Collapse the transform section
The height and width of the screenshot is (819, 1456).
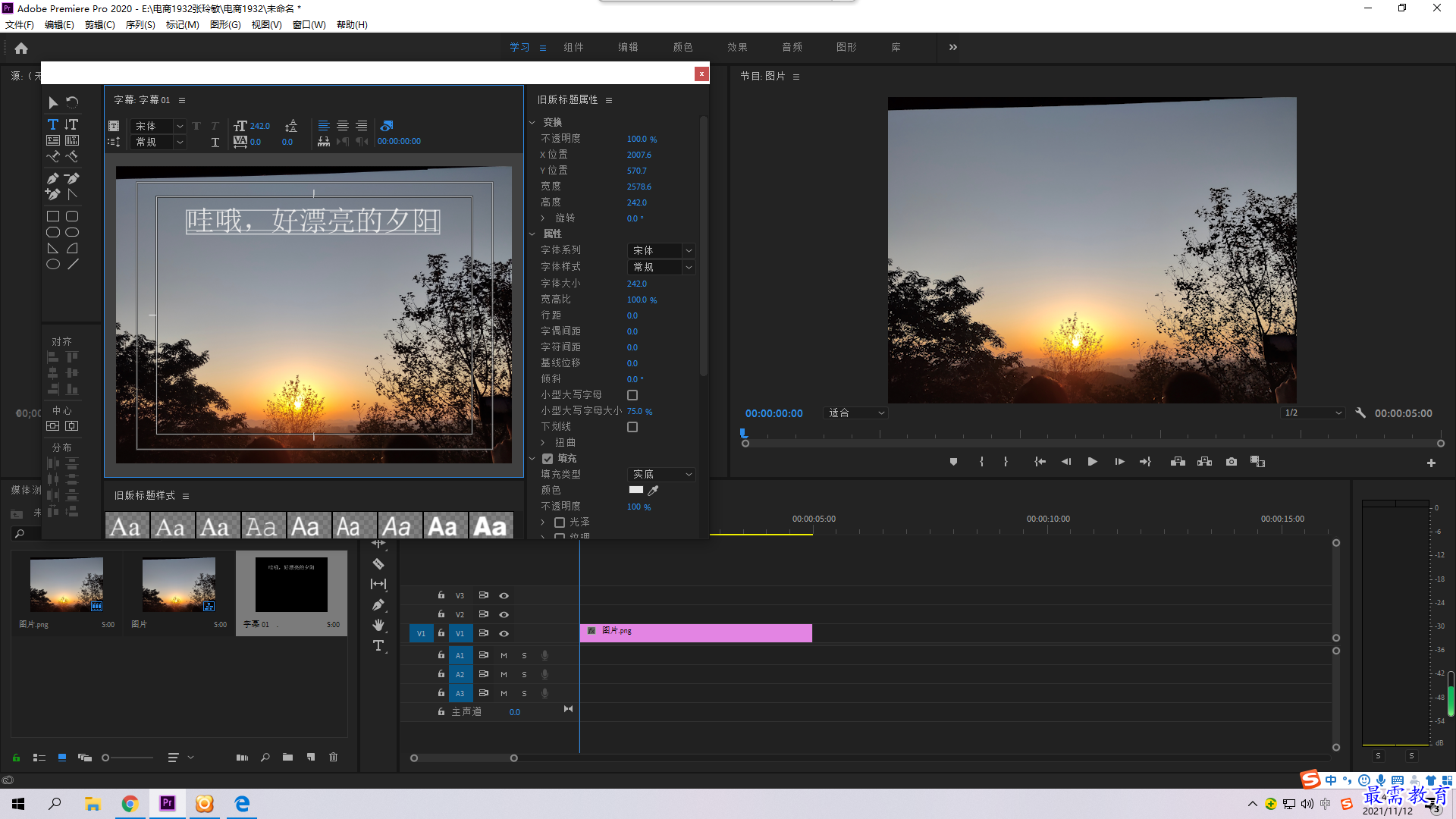click(532, 122)
